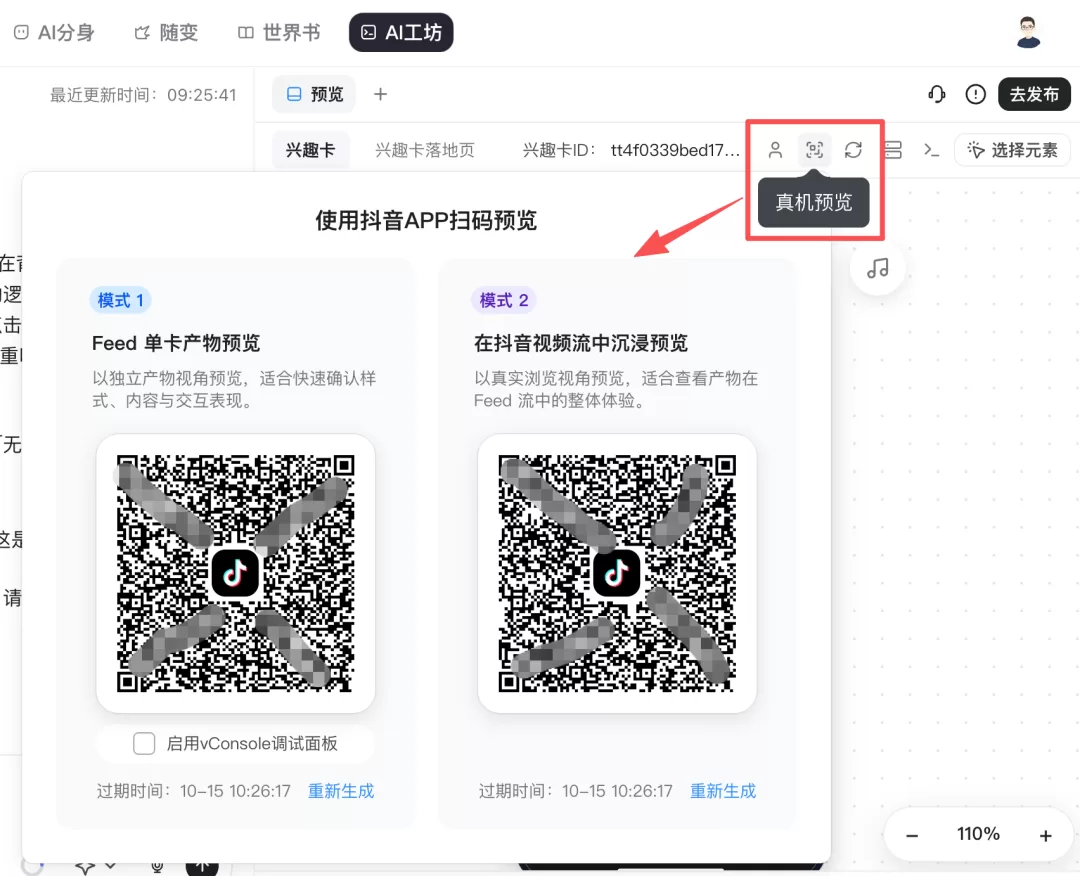Click the 去发布 button
1080x876 pixels.
pyautogui.click(x=1034, y=94)
